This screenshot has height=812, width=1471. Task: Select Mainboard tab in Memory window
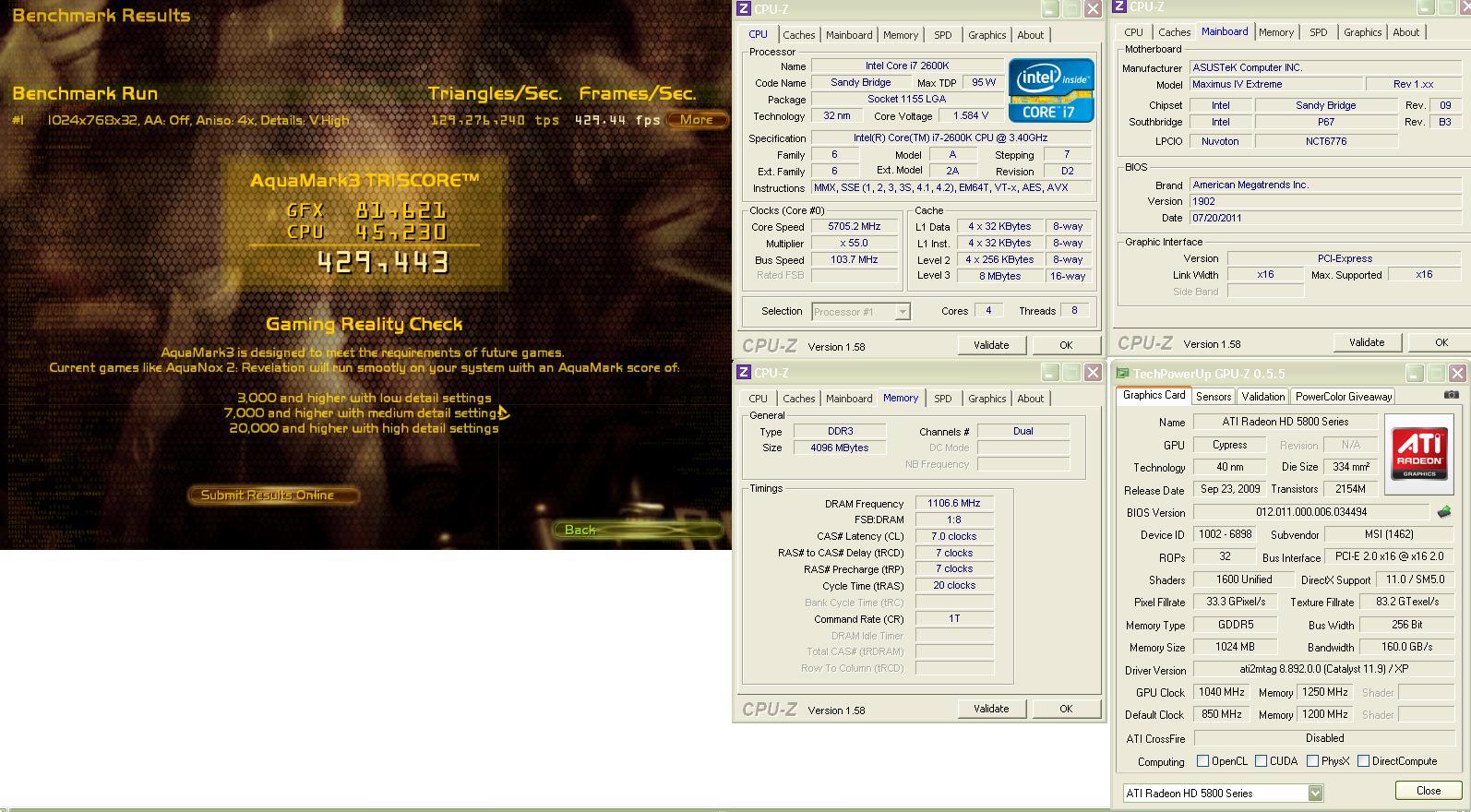pos(849,399)
